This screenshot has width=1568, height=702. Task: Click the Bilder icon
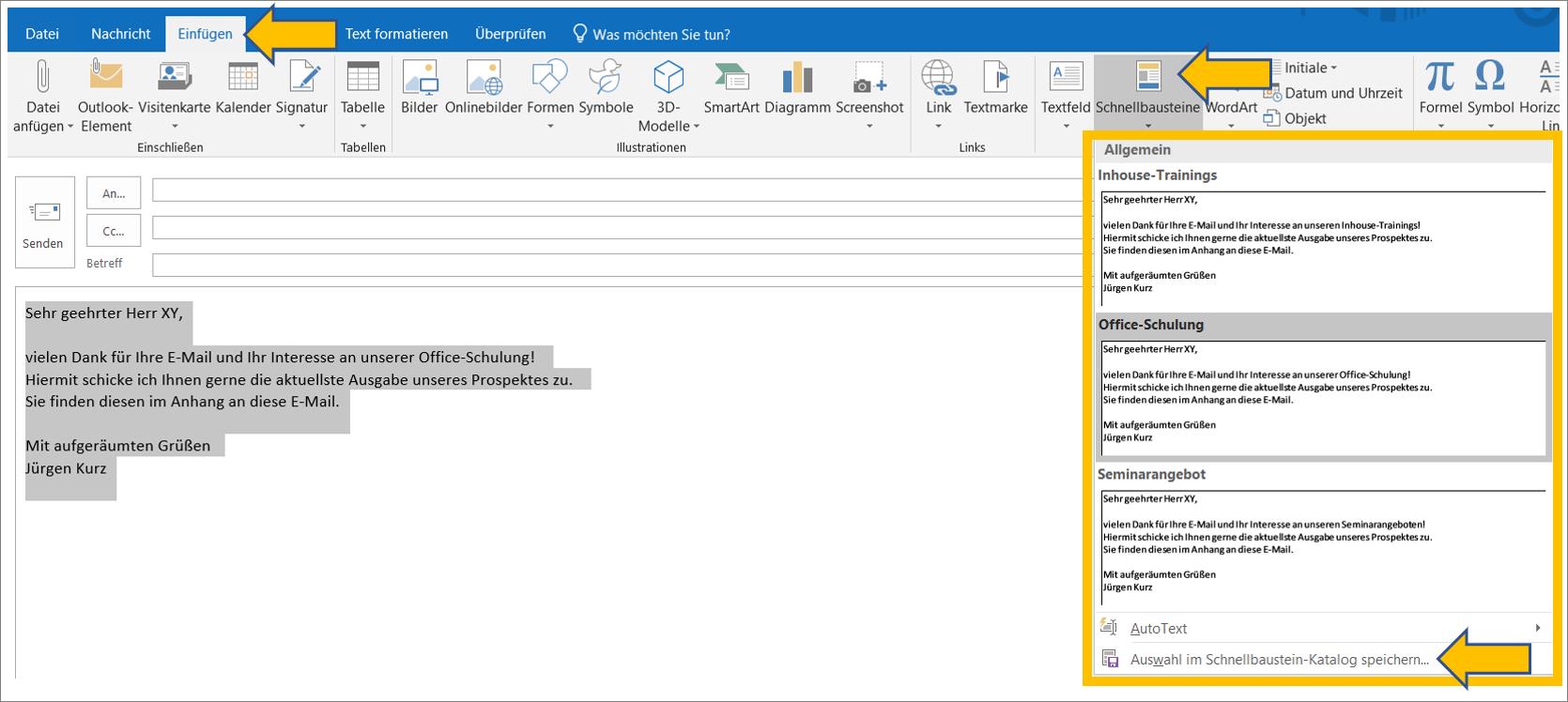[419, 78]
